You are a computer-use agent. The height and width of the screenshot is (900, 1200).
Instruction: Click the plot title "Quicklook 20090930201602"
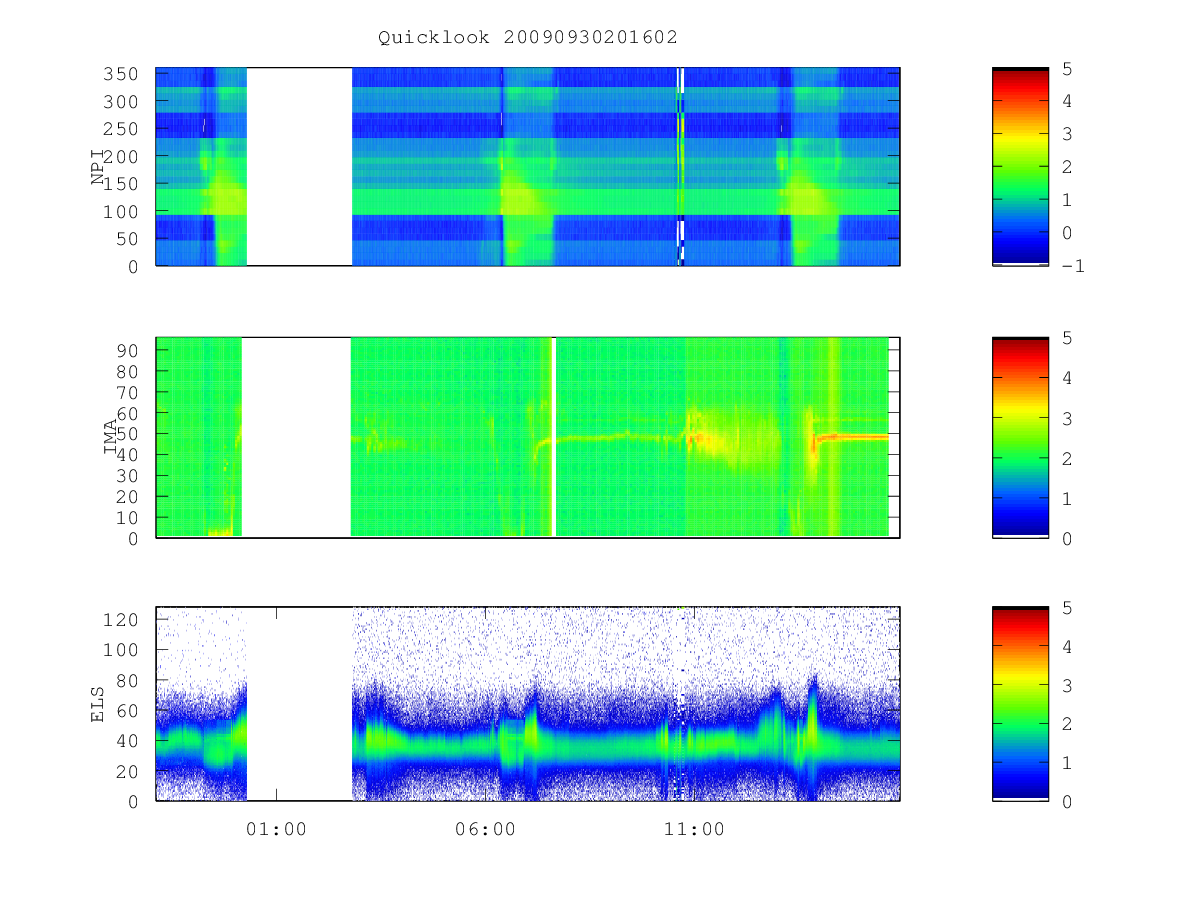point(528,37)
